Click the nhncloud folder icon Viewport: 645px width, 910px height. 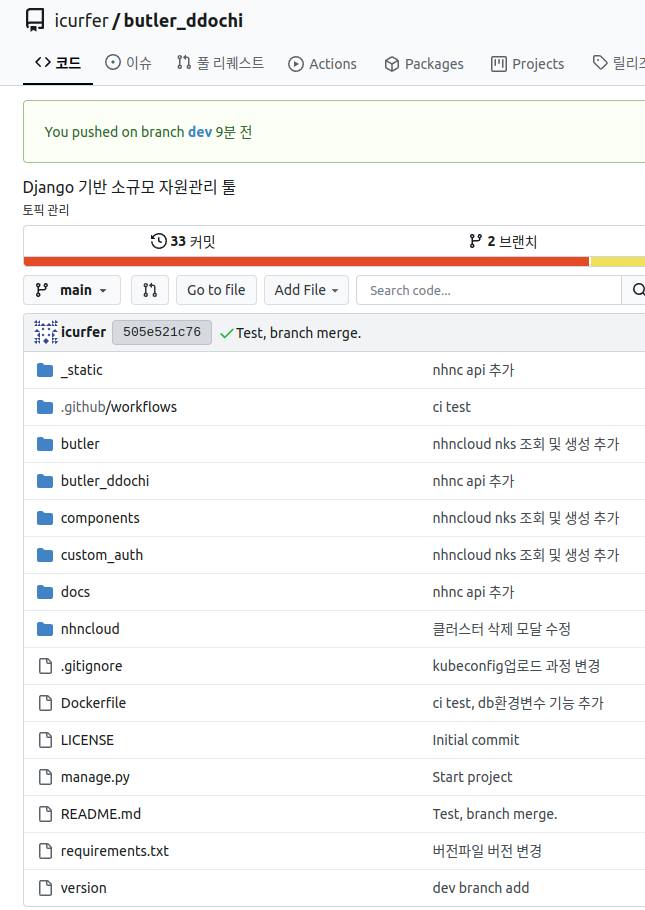click(44, 629)
